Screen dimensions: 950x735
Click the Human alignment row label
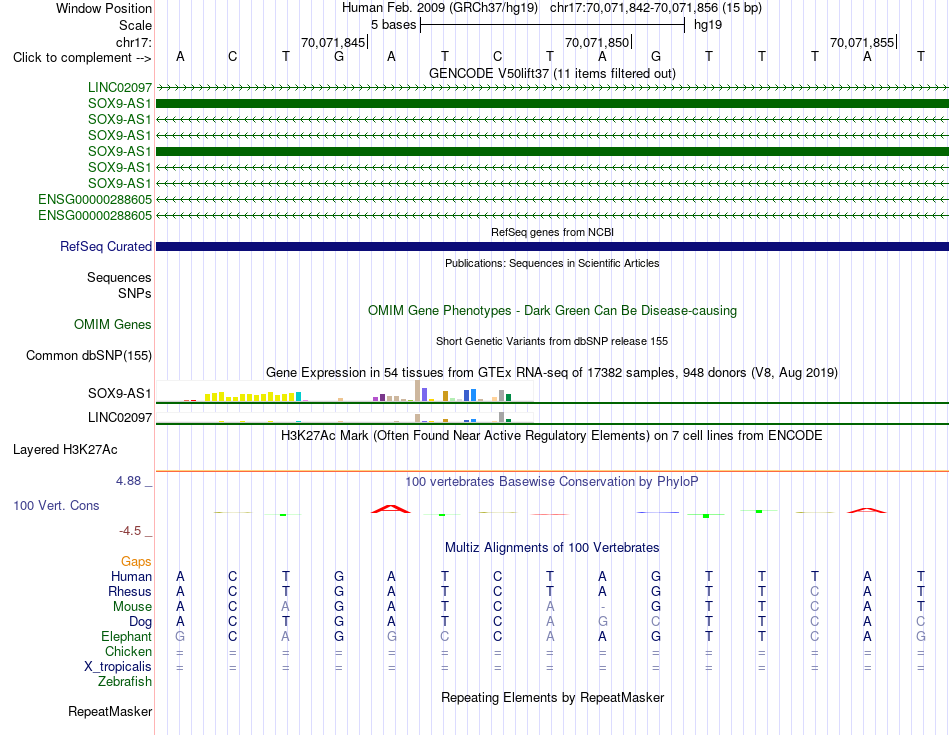coord(131,576)
